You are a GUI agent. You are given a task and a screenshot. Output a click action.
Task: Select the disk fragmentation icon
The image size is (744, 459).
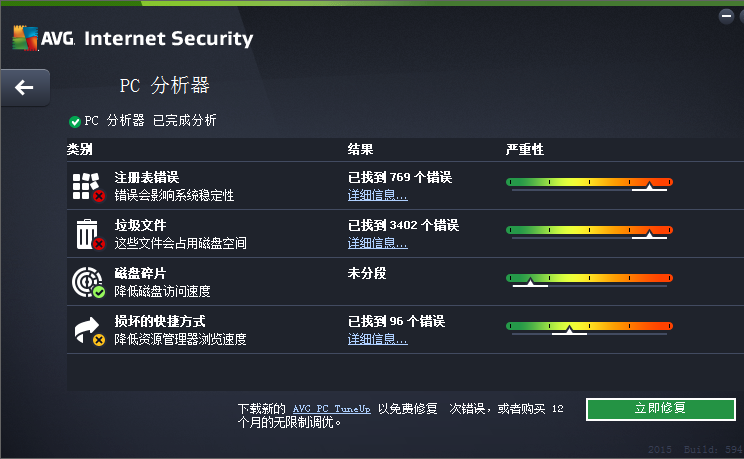coord(88,282)
